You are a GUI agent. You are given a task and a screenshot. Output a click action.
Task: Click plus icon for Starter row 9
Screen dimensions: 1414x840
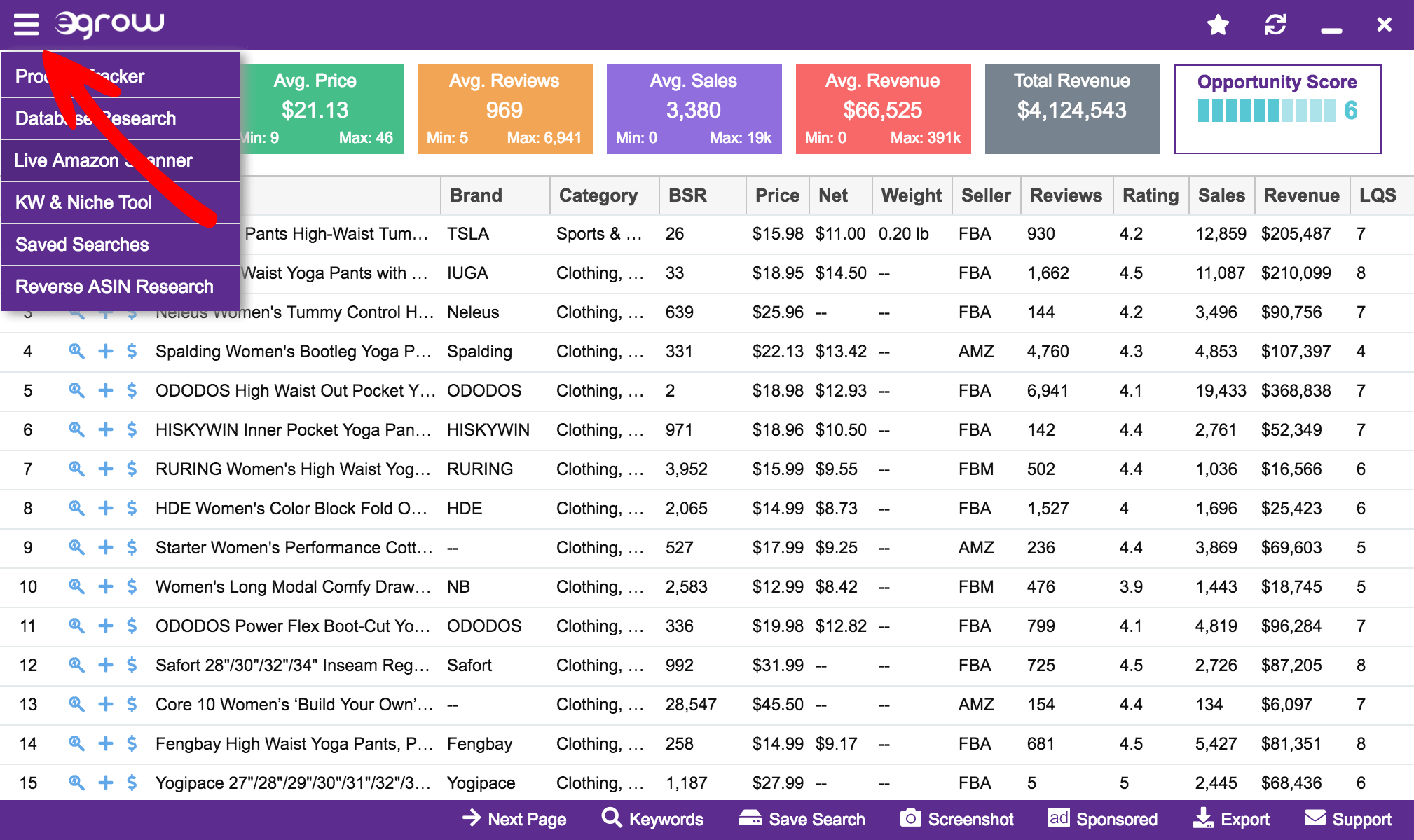[x=105, y=547]
